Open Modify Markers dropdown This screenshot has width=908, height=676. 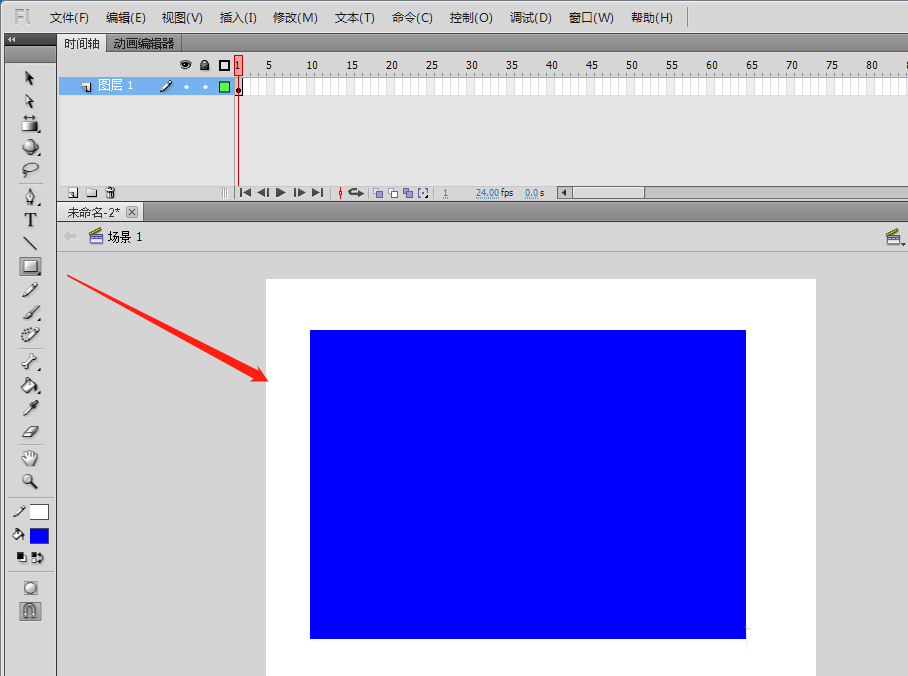423,193
